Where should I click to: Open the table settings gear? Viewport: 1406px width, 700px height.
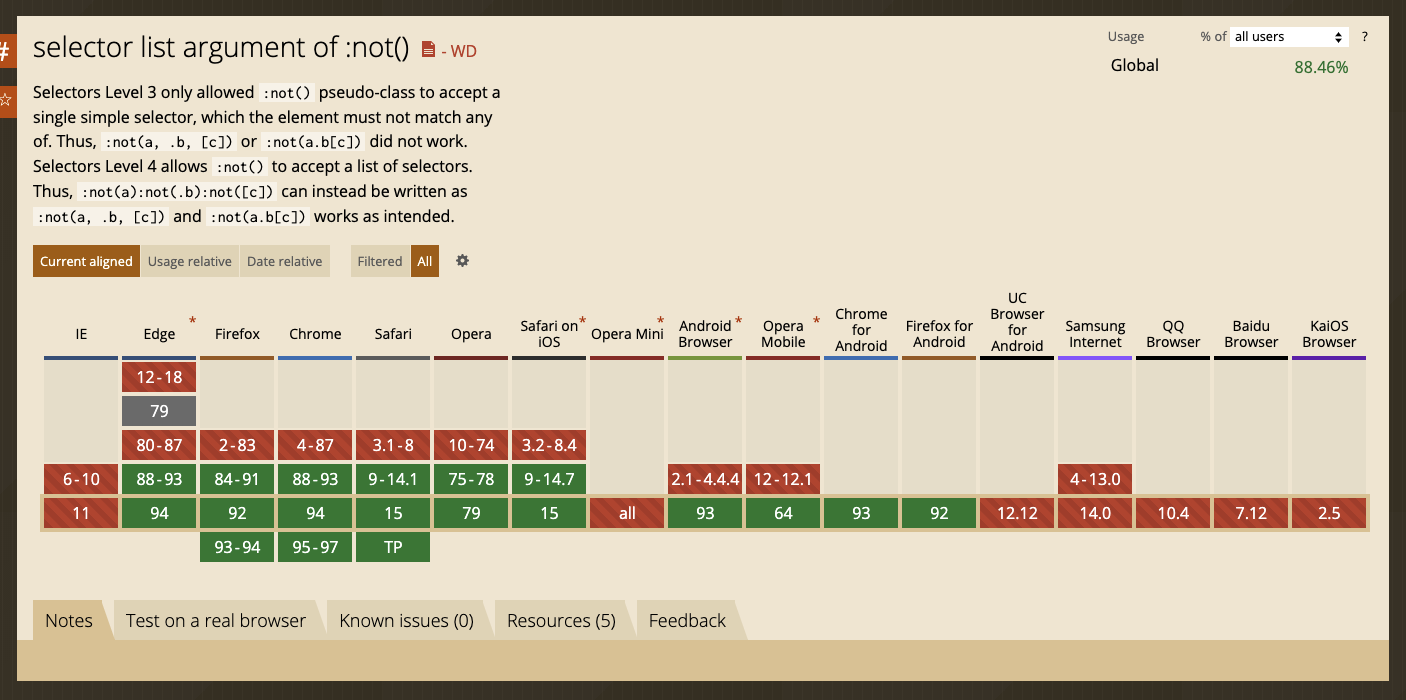(x=462, y=260)
